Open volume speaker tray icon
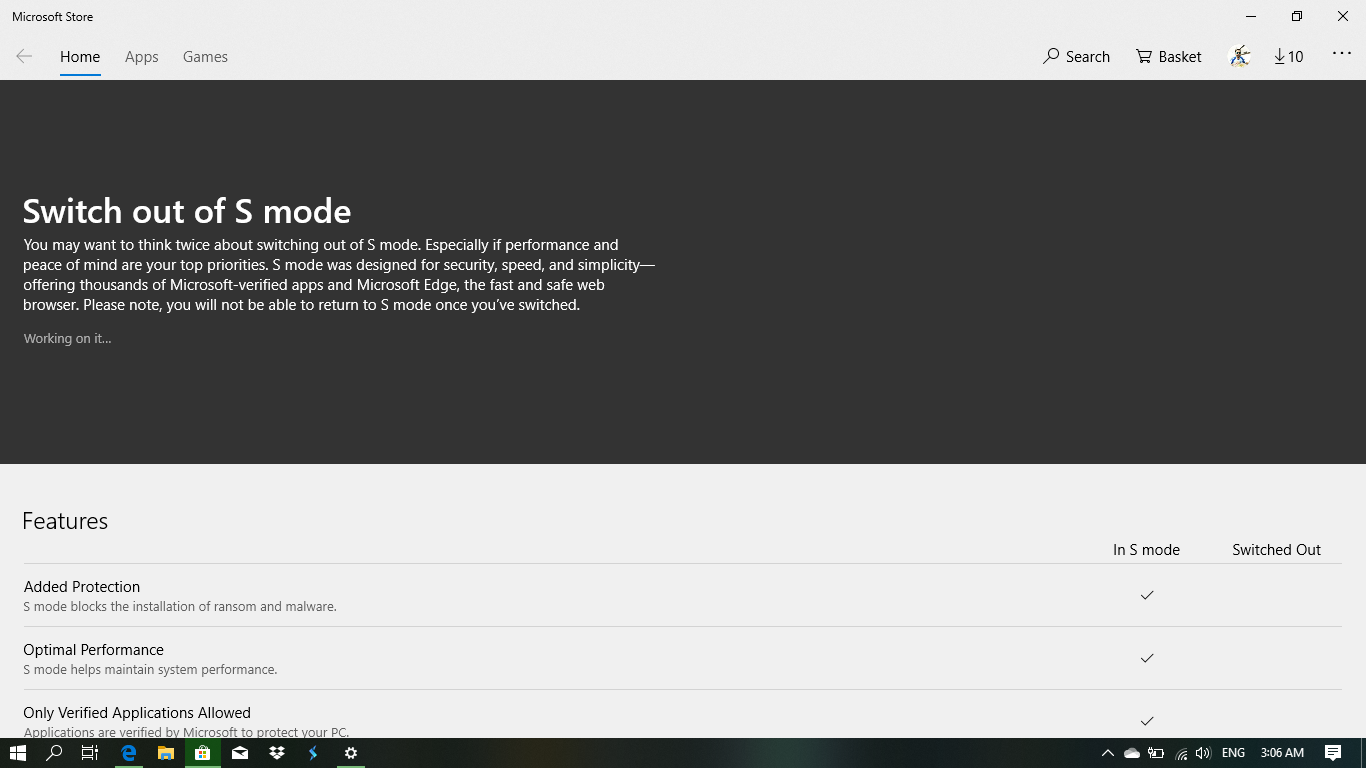This screenshot has height=768, width=1366. pyautogui.click(x=1203, y=753)
